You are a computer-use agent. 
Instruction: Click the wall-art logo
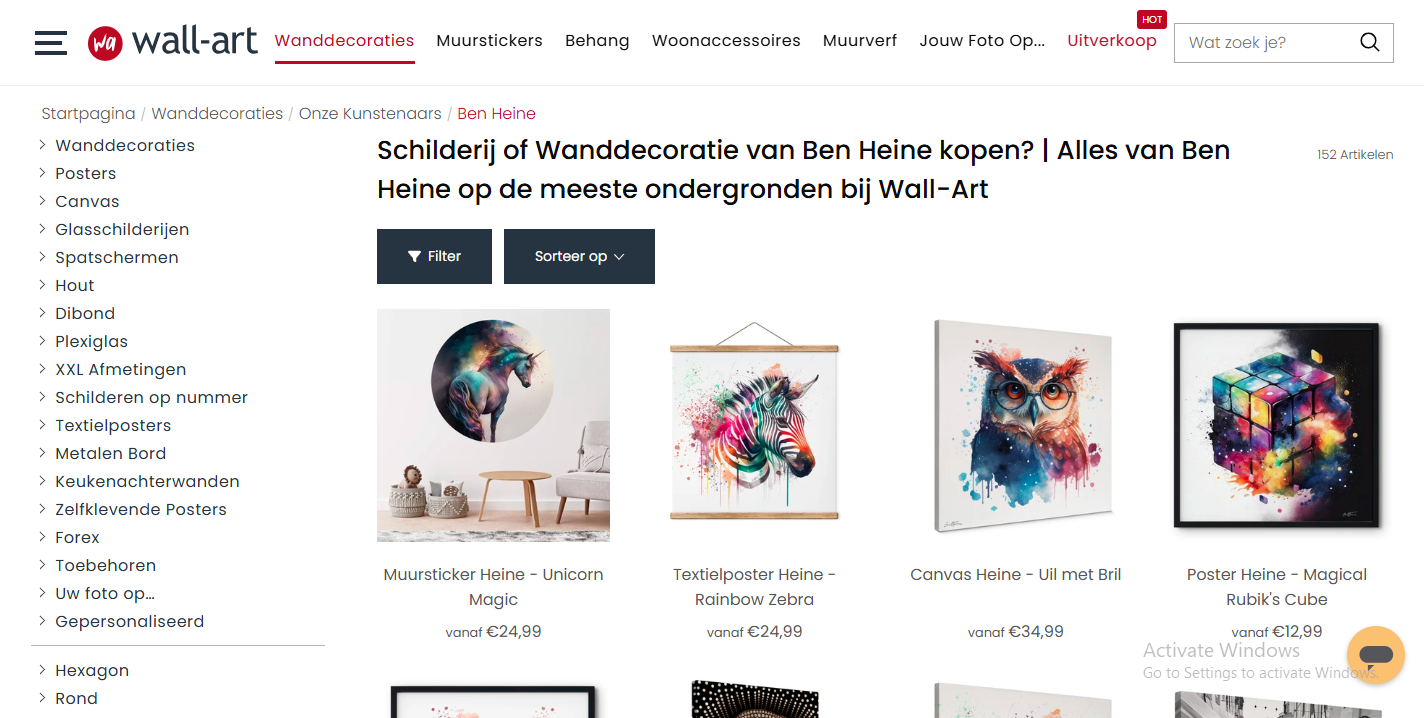172,42
